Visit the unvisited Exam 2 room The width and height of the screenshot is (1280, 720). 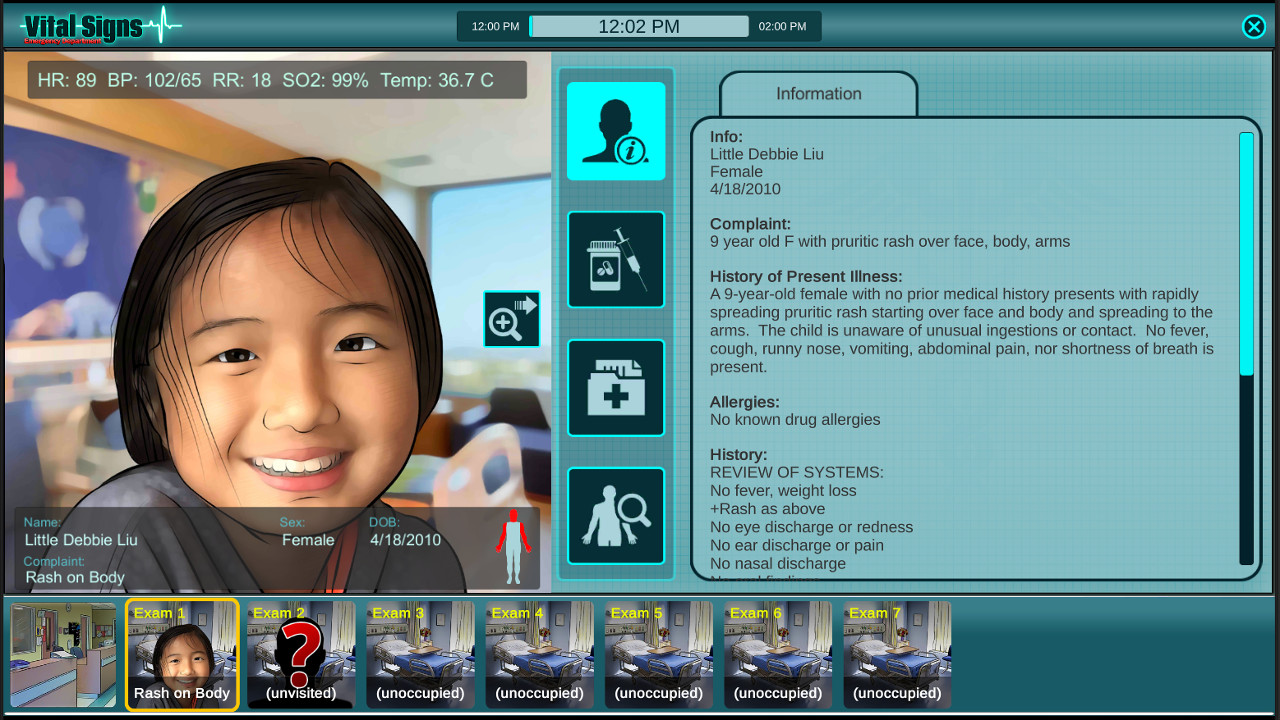(x=301, y=655)
